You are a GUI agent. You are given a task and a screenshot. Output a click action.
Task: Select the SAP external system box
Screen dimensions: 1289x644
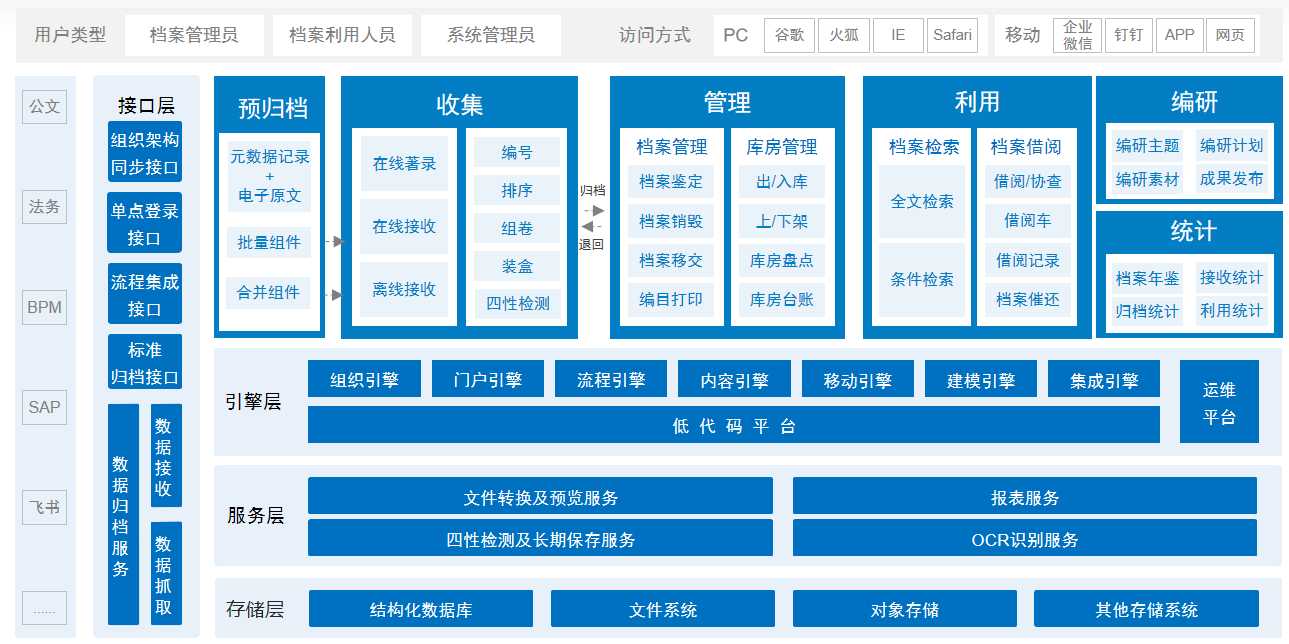click(x=45, y=407)
